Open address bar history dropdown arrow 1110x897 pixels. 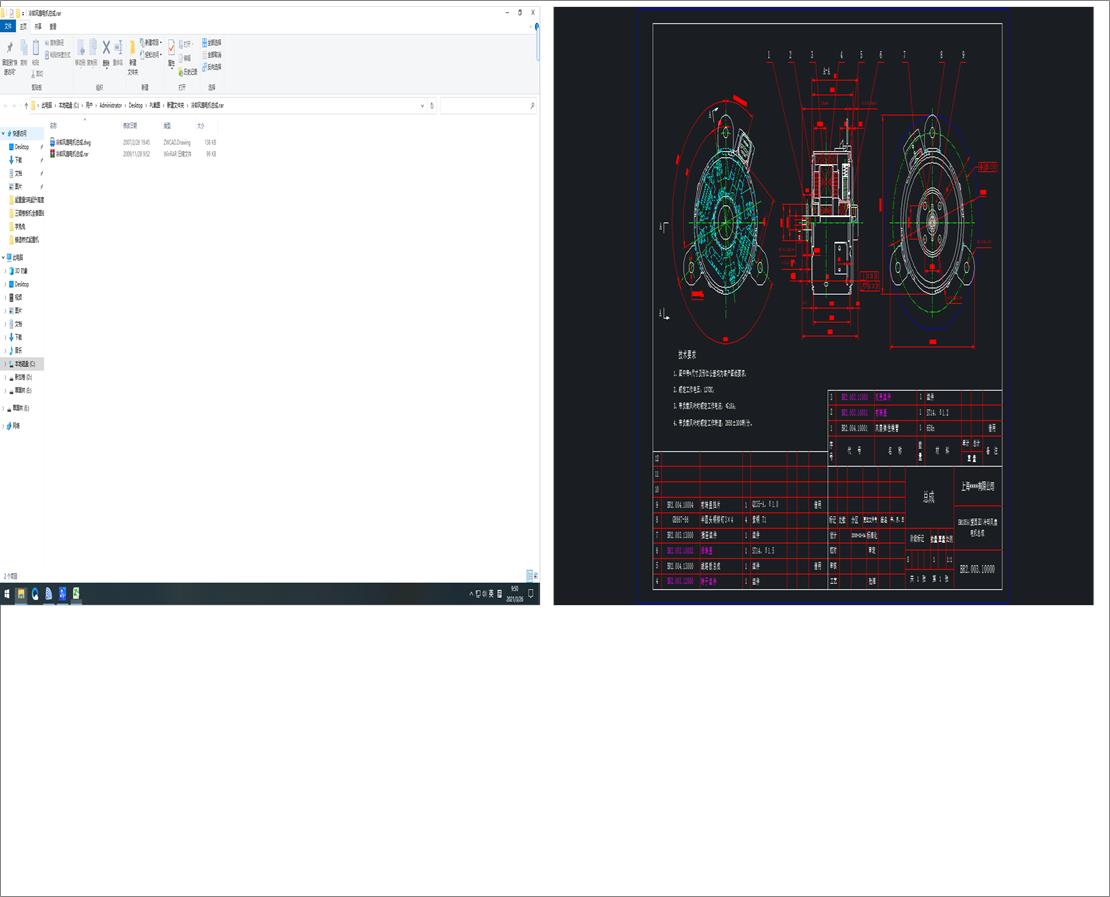tap(423, 105)
